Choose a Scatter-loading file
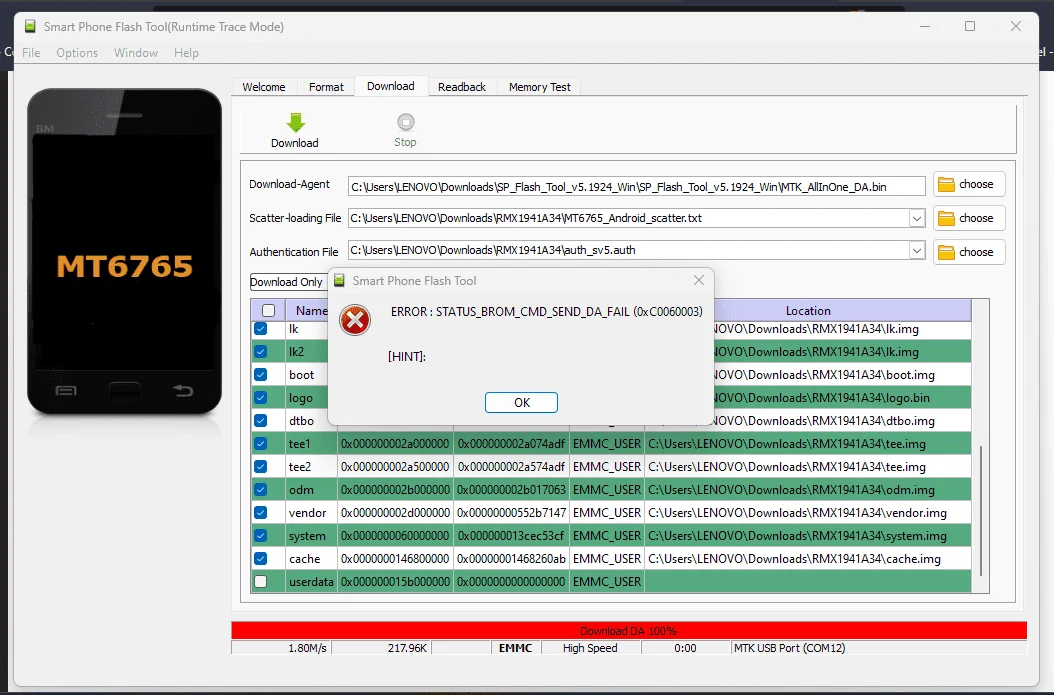1054x695 pixels. tap(969, 218)
